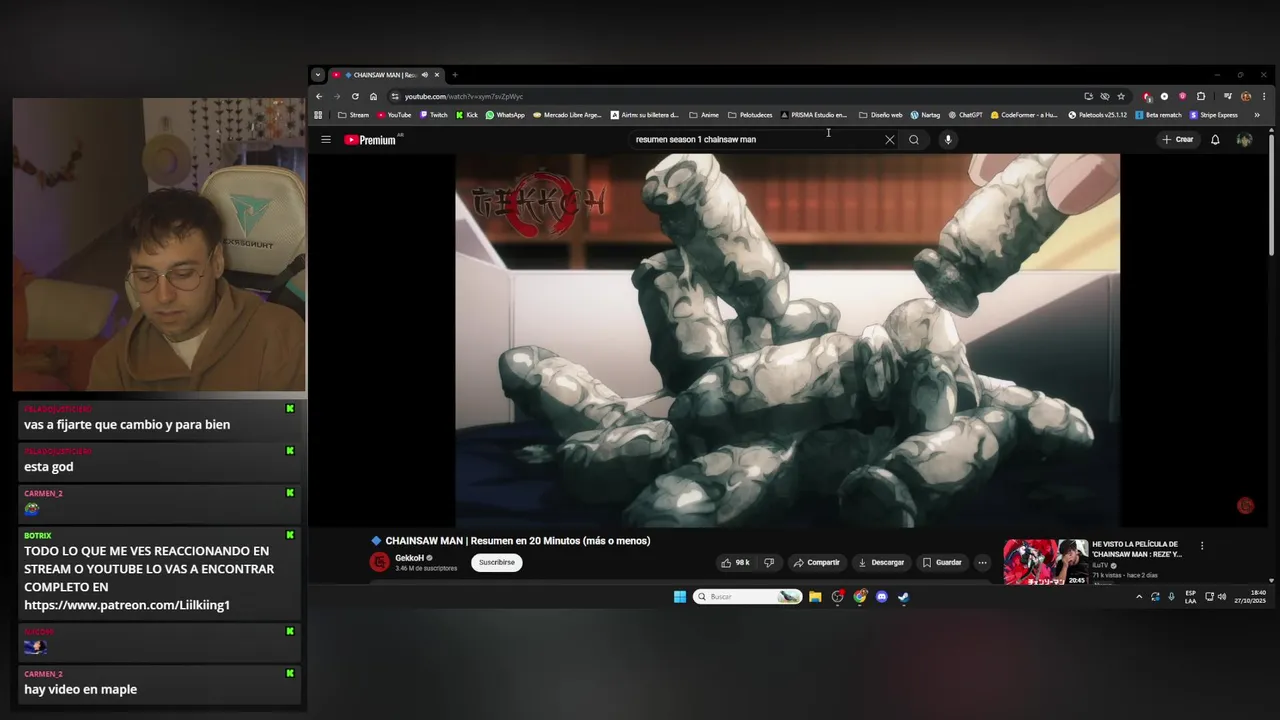Open GekkoH channel avatar
Screen dimensions: 1280x720
pyautogui.click(x=379, y=562)
